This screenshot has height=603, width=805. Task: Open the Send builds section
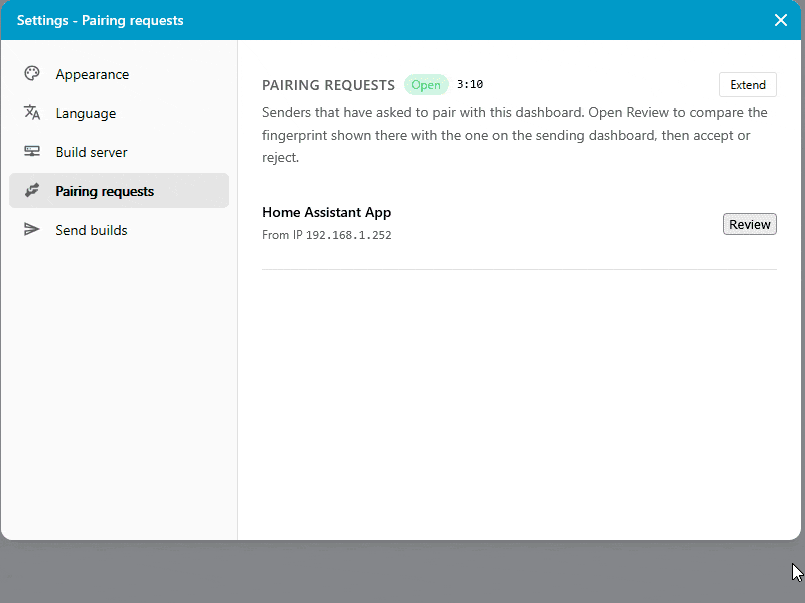(119, 230)
